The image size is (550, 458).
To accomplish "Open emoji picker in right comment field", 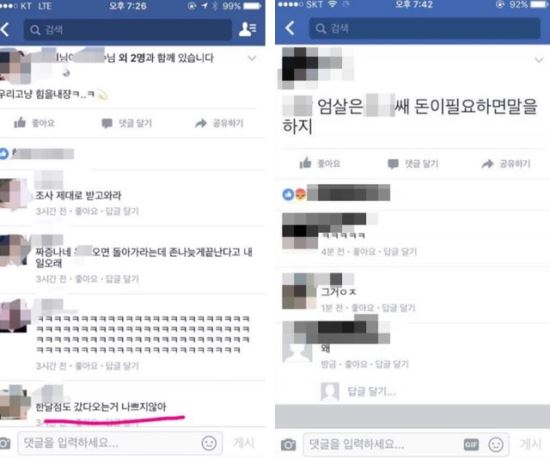I will (x=496, y=445).
